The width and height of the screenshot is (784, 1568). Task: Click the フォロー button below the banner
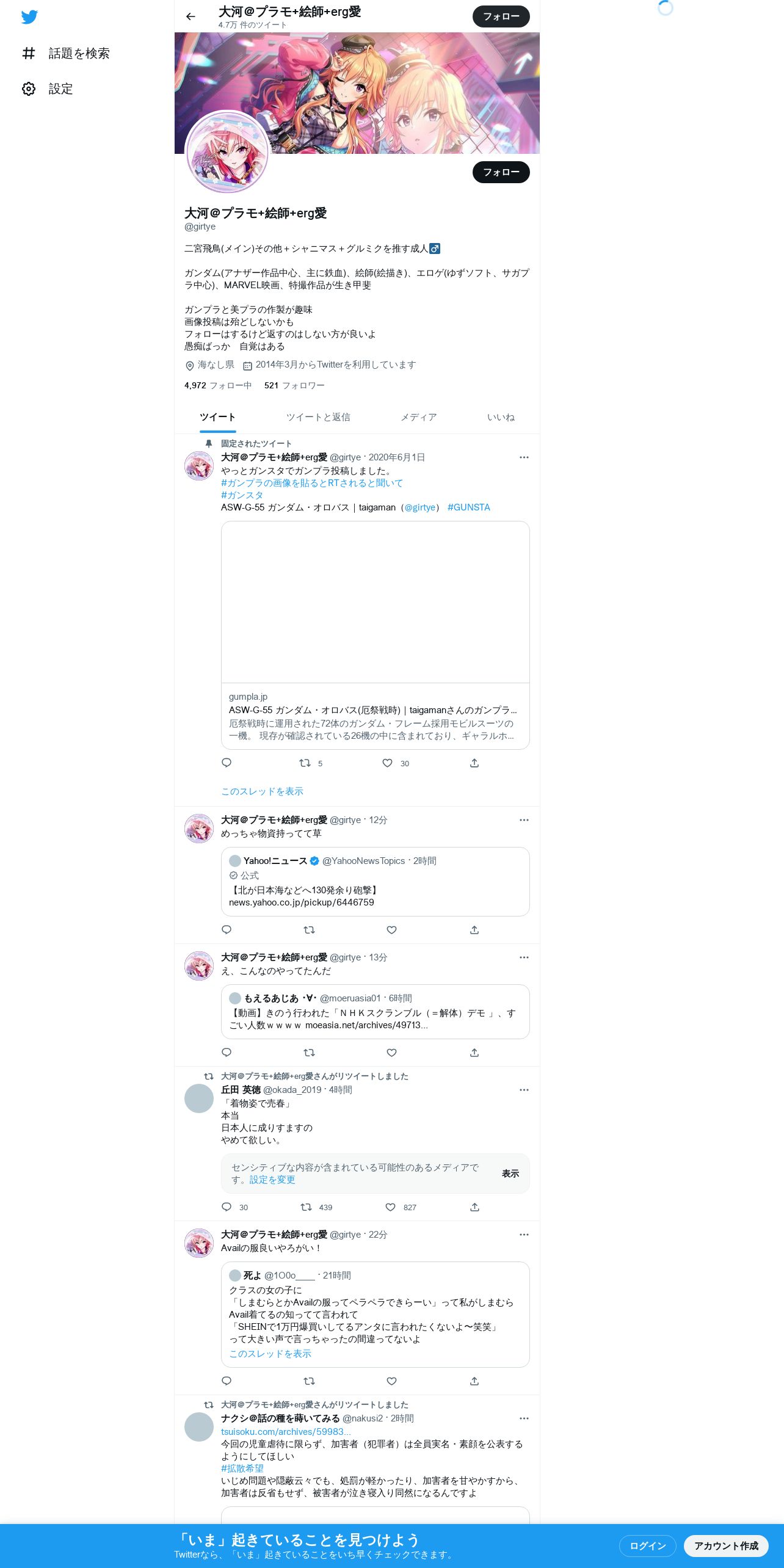click(501, 172)
